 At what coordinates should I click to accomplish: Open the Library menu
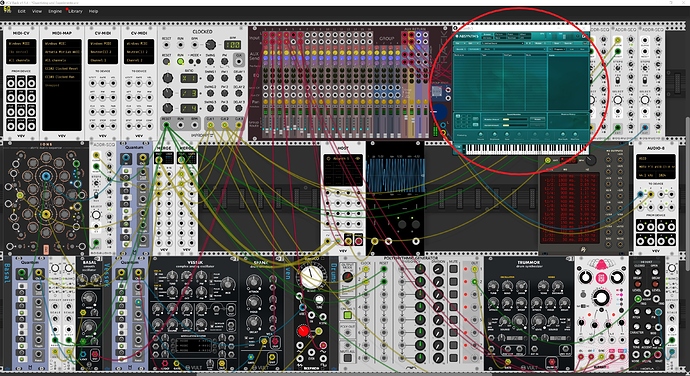point(75,11)
